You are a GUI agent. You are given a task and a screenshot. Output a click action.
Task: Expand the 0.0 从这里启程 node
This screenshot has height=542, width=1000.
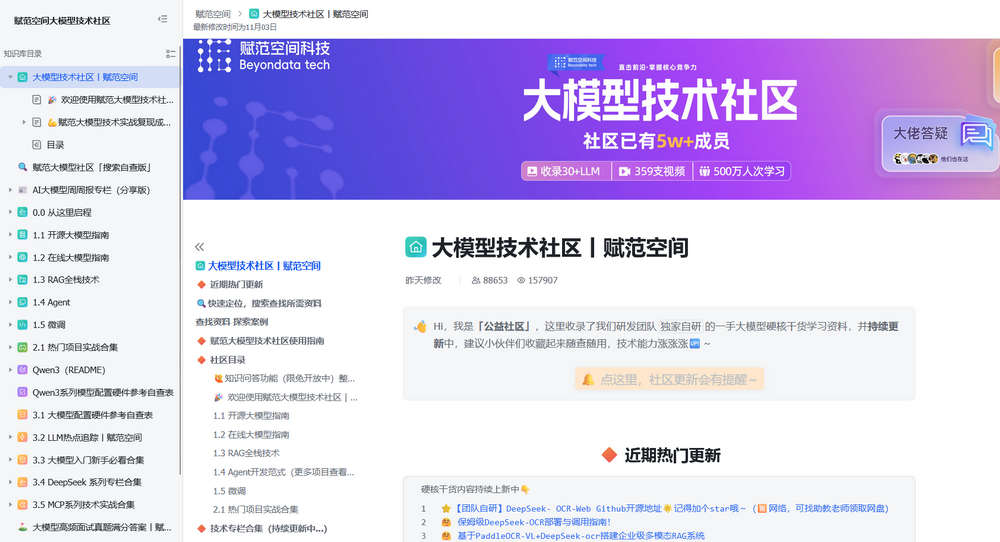coord(10,212)
